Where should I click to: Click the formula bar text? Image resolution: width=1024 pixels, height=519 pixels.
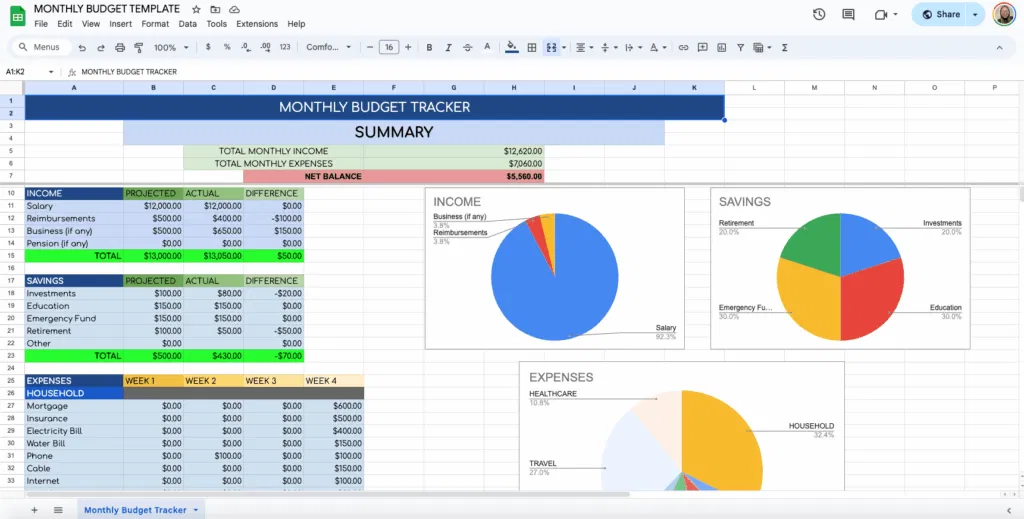click(129, 72)
